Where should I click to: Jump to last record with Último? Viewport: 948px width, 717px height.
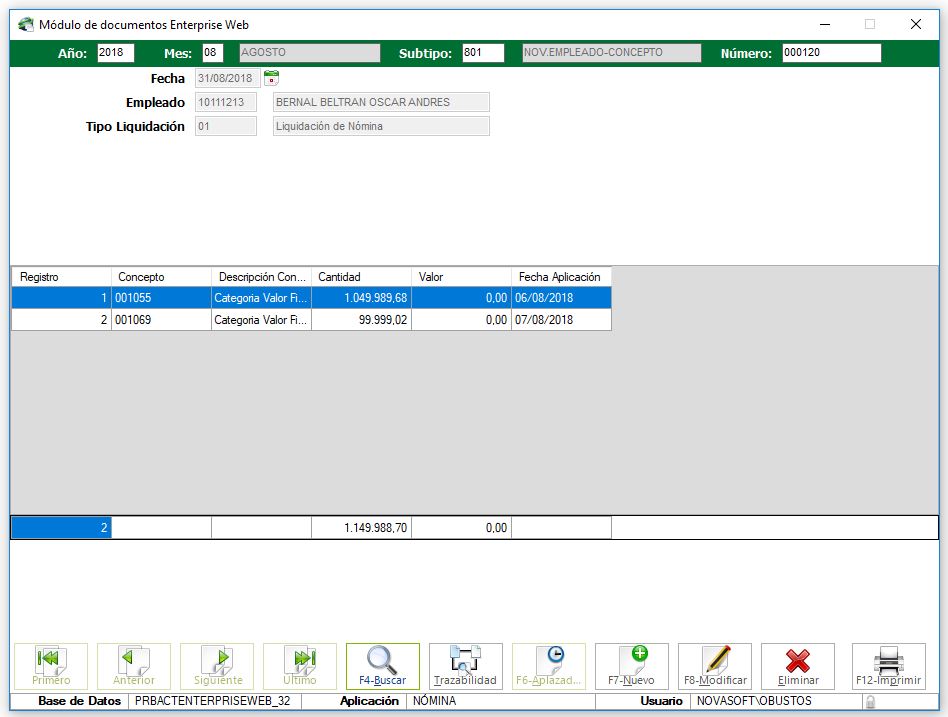tap(300, 666)
